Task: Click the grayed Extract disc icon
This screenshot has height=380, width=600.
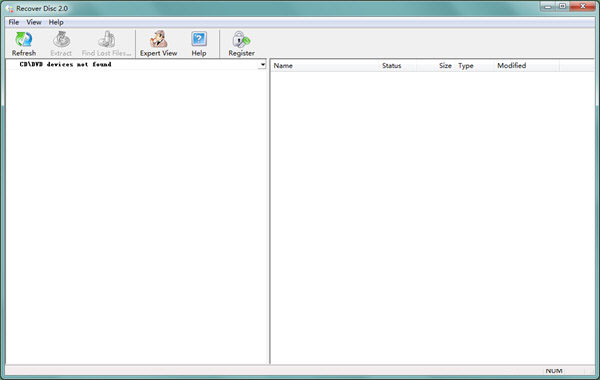Action: coord(61,39)
